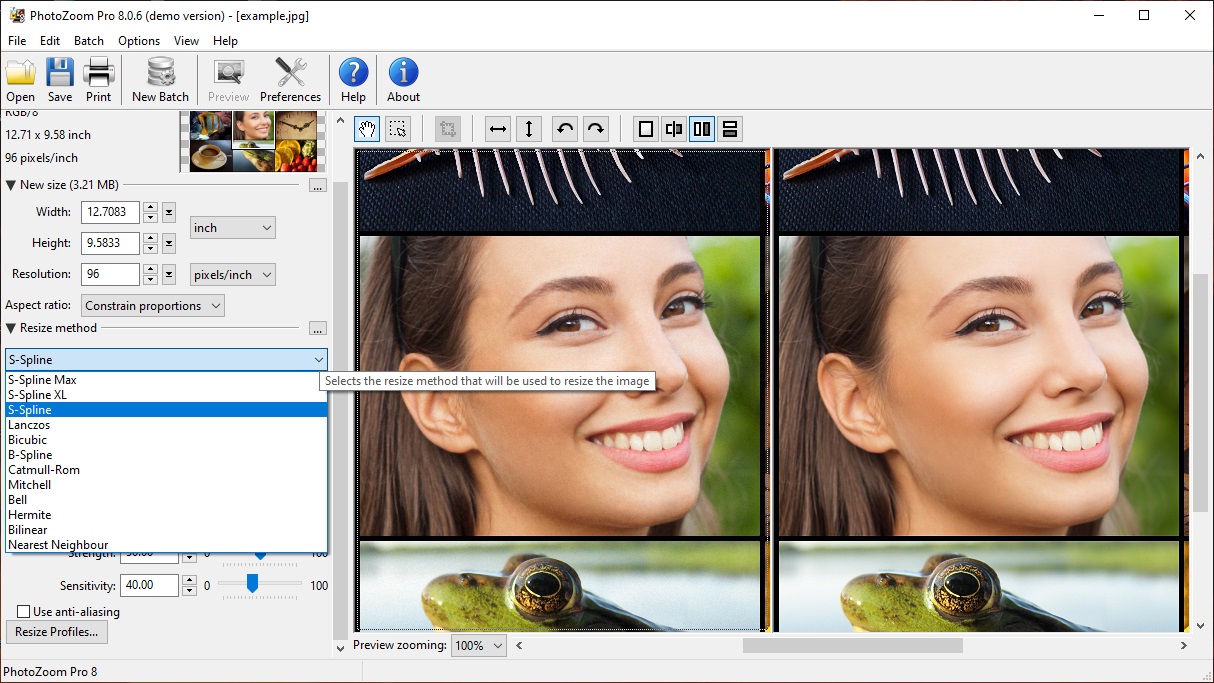Select Nearest Neighbour resize method
This screenshot has height=683, width=1214.
[58, 545]
